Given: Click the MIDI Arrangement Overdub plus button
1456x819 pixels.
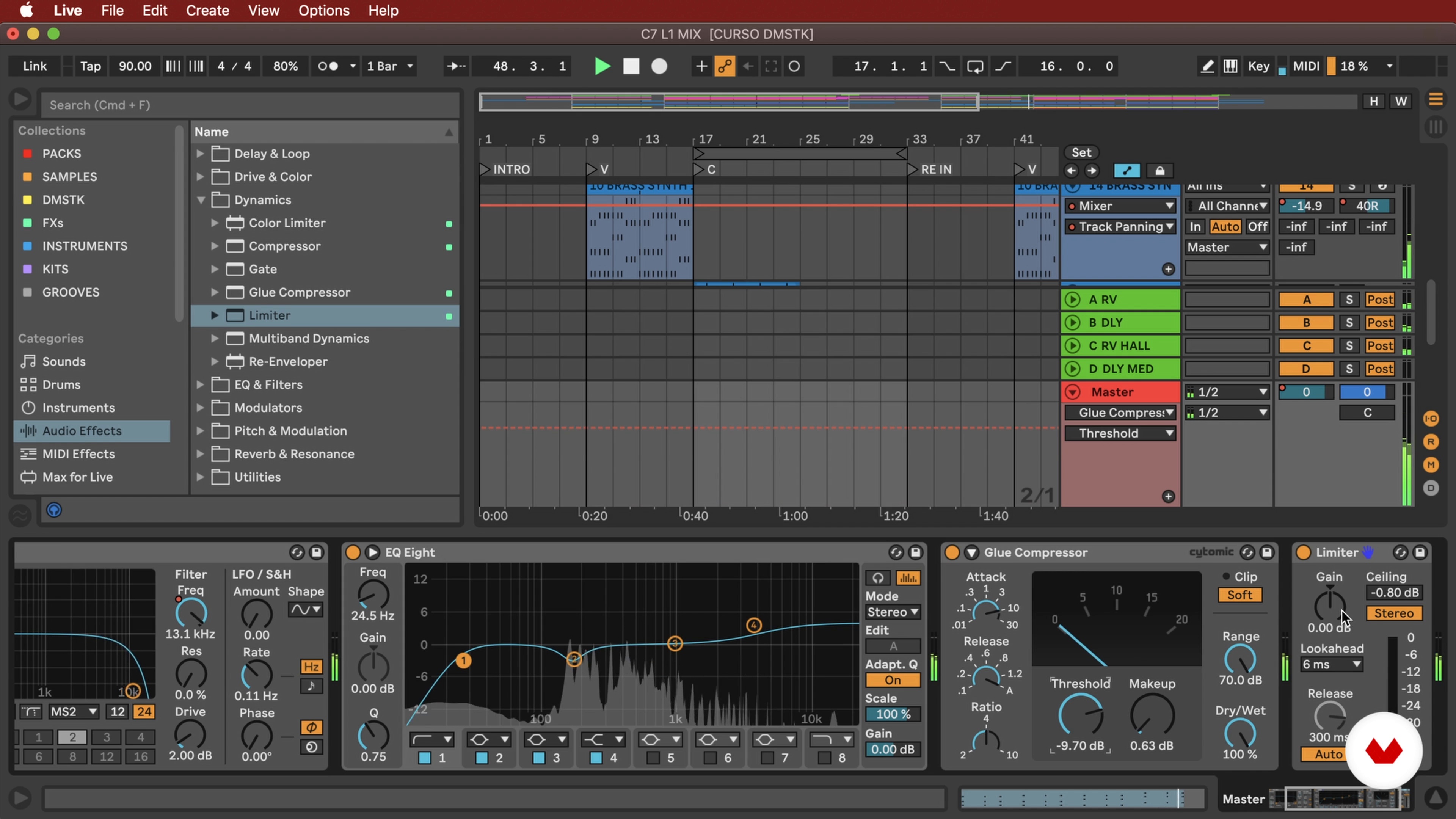Looking at the screenshot, I should point(701,66).
